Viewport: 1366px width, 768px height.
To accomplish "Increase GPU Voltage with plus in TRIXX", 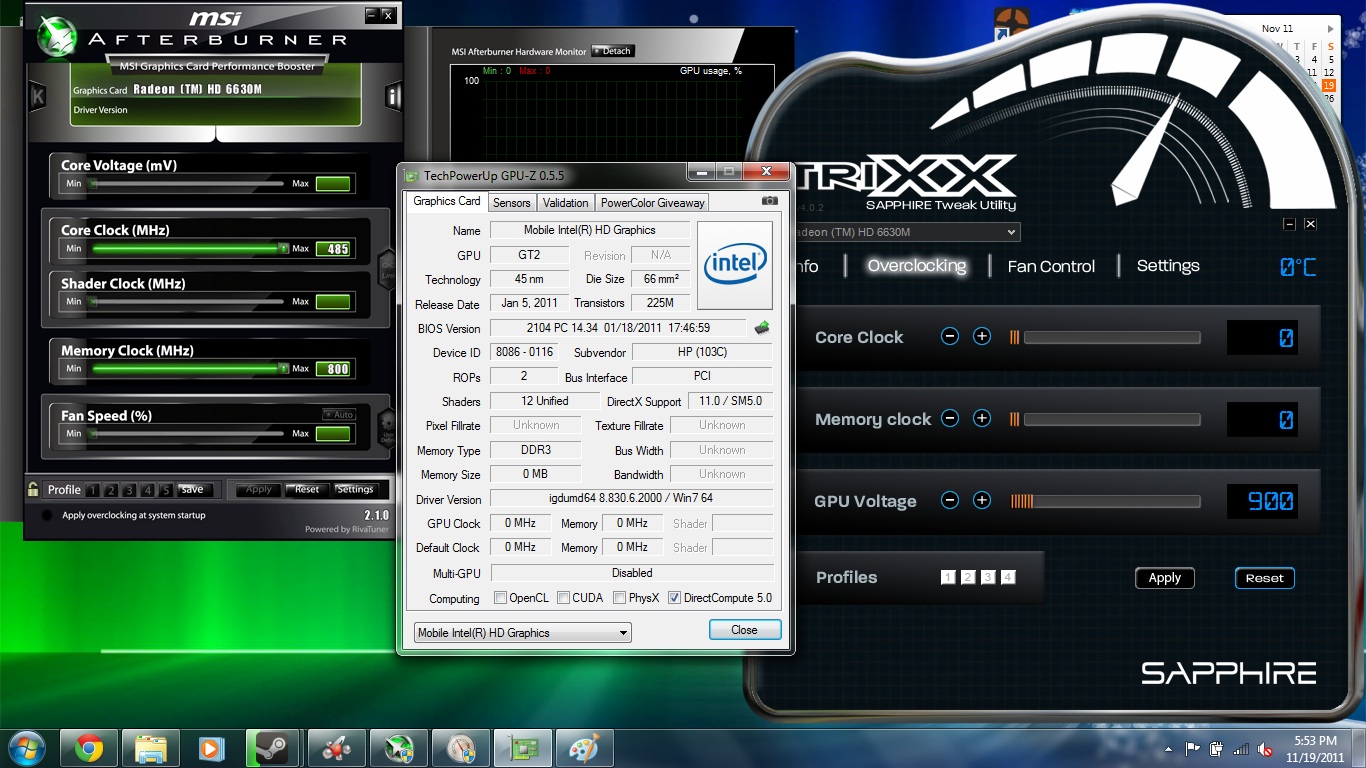I will pyautogui.click(x=982, y=500).
